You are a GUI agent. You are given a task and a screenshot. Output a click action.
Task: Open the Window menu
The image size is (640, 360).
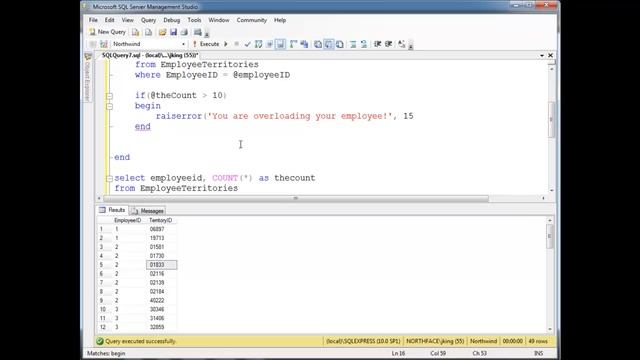pyautogui.click(x=219, y=20)
